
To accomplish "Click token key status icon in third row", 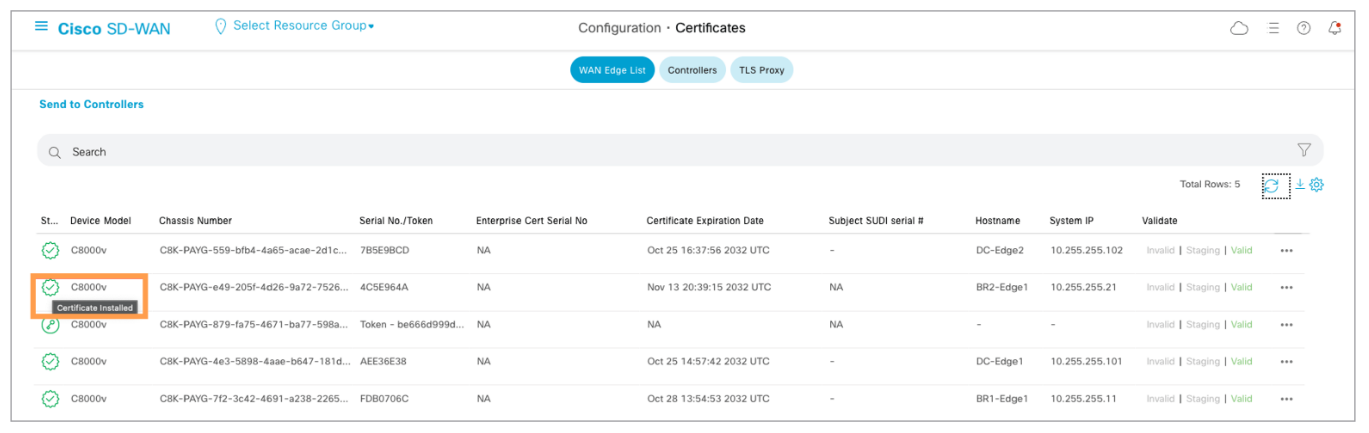I will click(50, 325).
